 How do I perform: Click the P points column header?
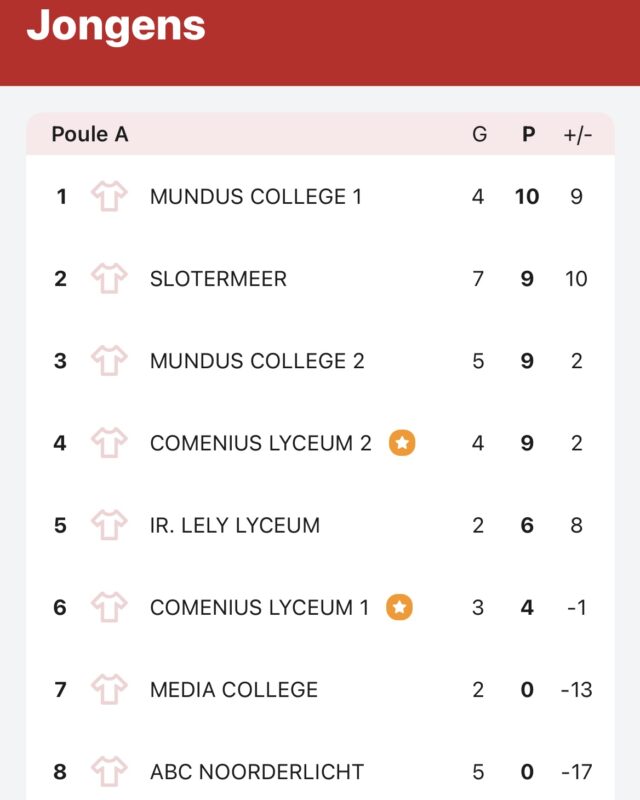(528, 134)
